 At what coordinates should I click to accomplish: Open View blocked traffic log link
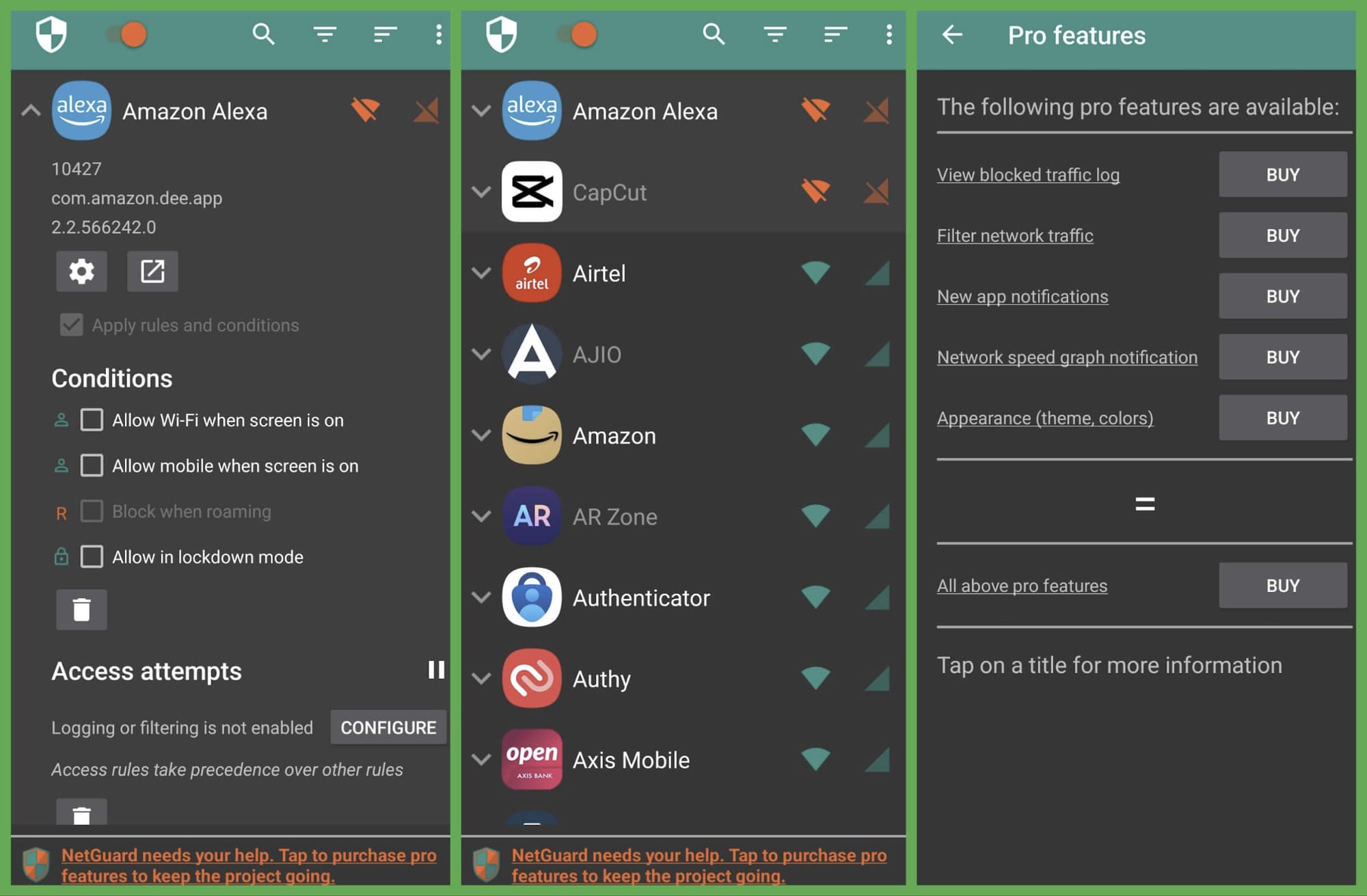(x=1028, y=174)
